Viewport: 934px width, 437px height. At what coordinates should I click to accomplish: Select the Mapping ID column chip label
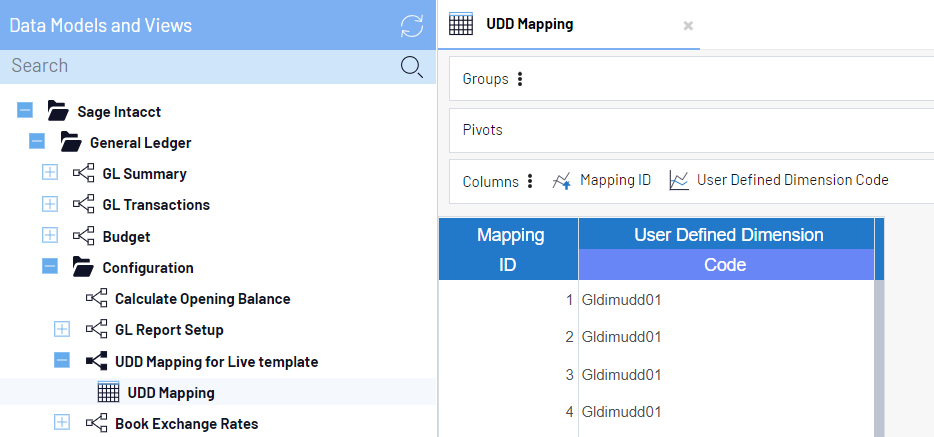[x=615, y=180]
